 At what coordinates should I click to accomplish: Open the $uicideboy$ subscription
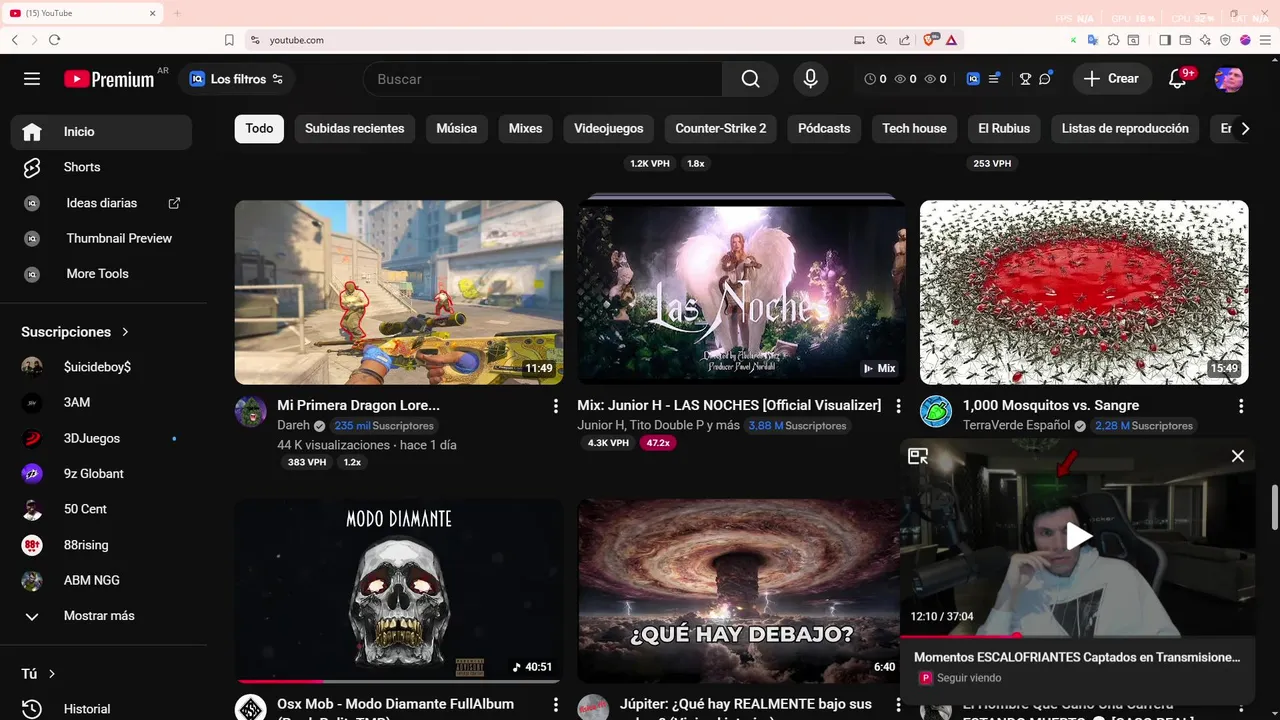101,367
